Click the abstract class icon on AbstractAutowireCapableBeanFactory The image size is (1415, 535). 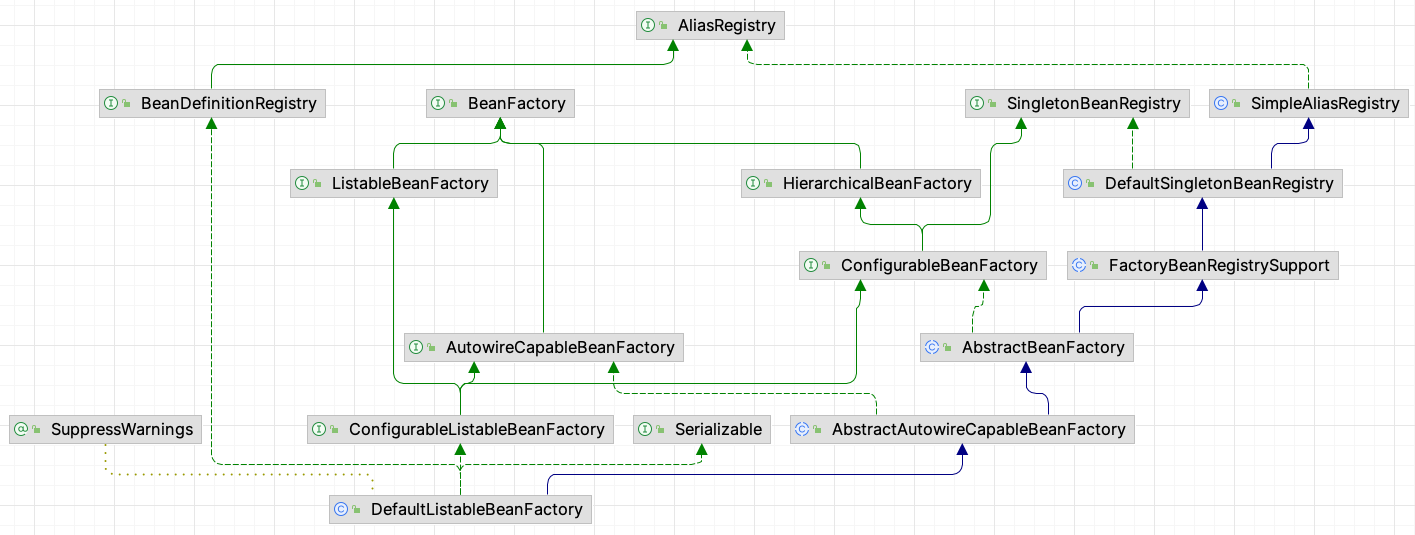[x=801, y=430]
